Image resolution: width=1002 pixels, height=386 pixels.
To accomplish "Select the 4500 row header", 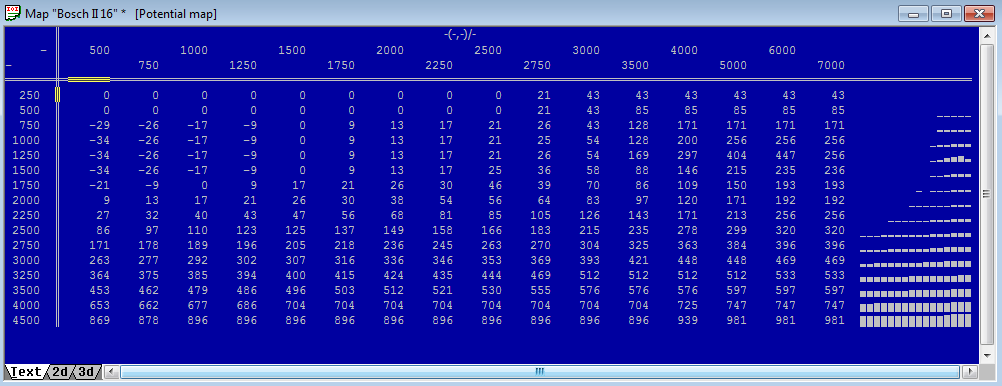I will (x=26, y=321).
